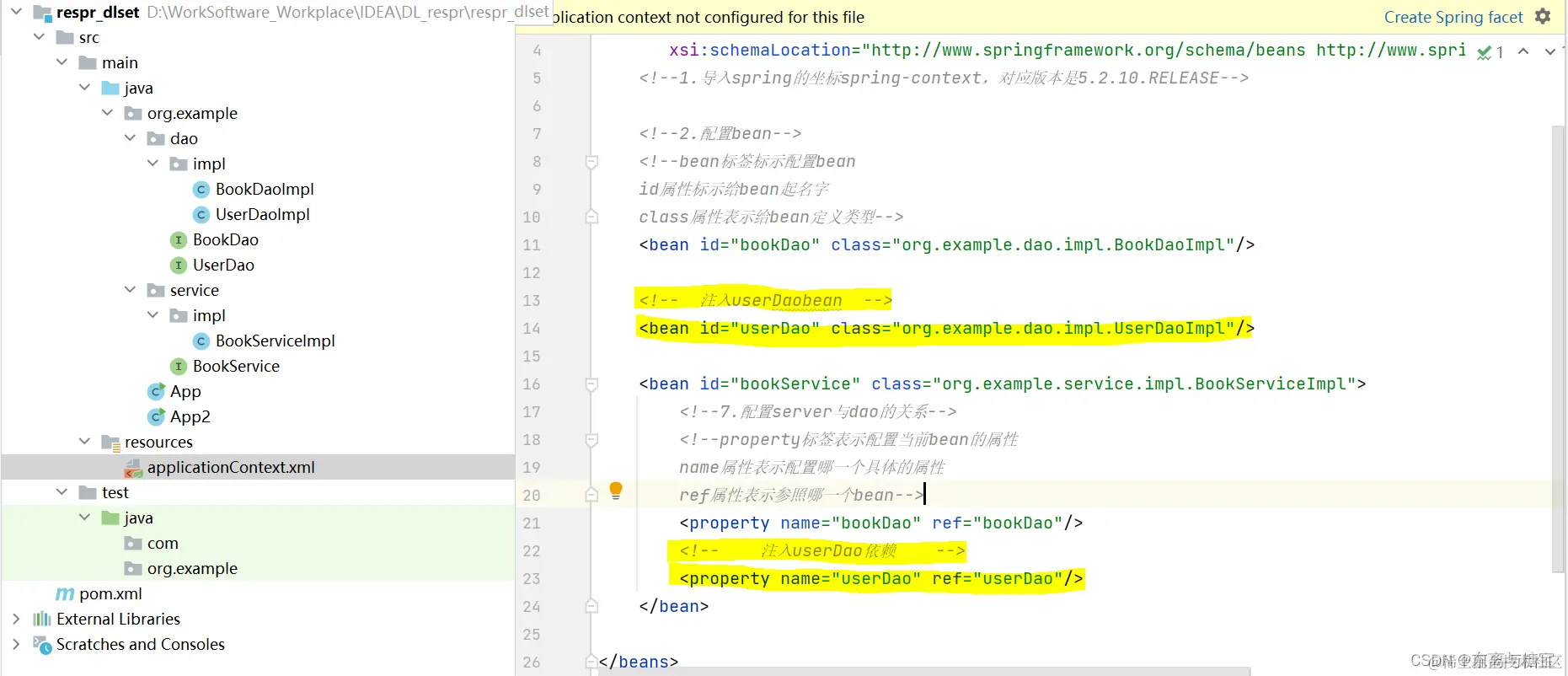The height and width of the screenshot is (676, 1568).
Task: Go to next highlighted problem arrow
Action: (x=1549, y=51)
